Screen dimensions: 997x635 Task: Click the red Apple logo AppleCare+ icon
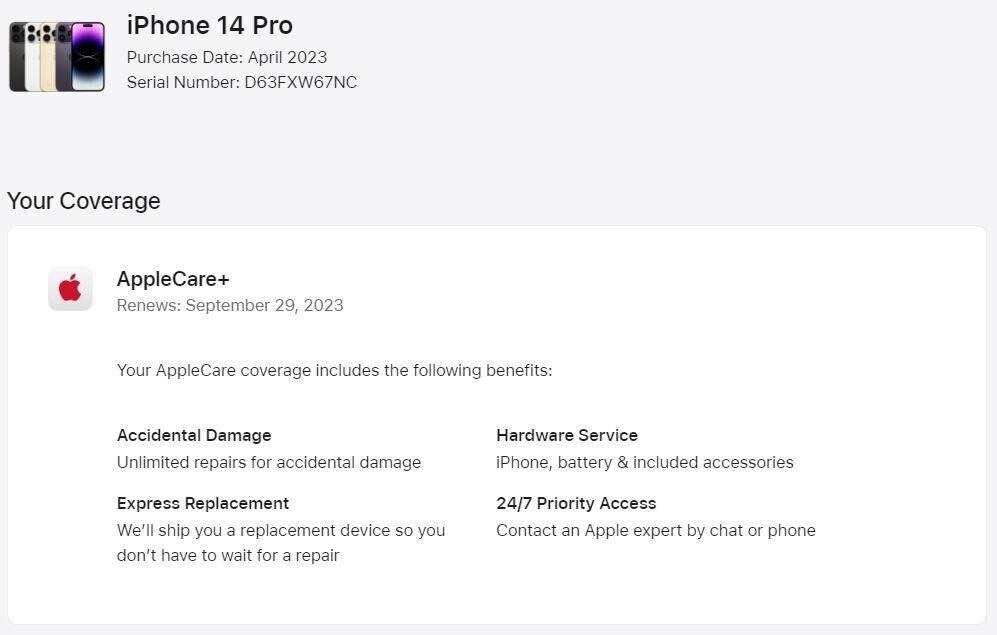point(71,288)
